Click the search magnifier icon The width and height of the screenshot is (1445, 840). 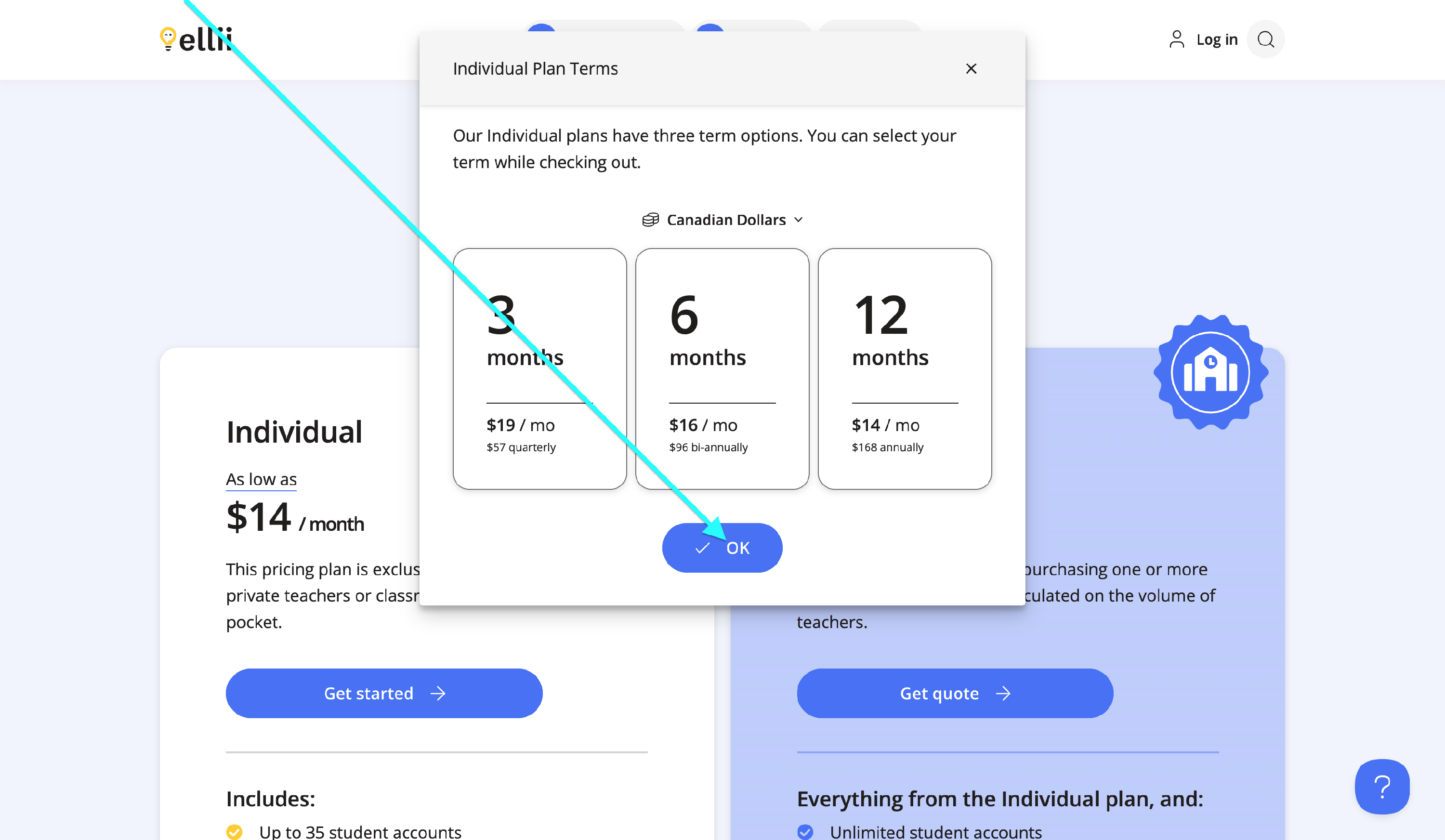[1265, 39]
